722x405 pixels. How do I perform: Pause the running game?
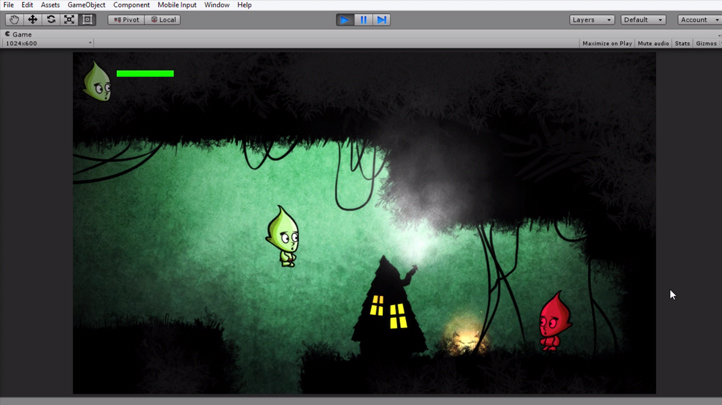363,20
